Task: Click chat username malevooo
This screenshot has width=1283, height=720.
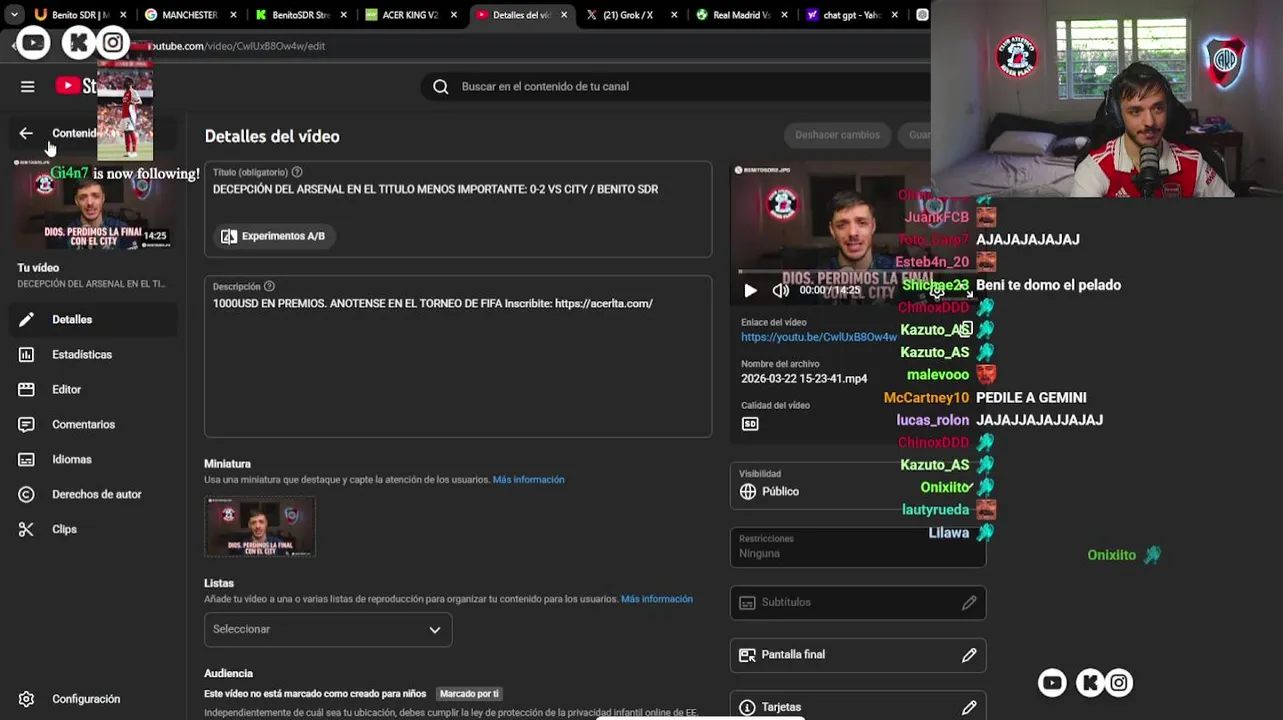Action: click(x=938, y=375)
